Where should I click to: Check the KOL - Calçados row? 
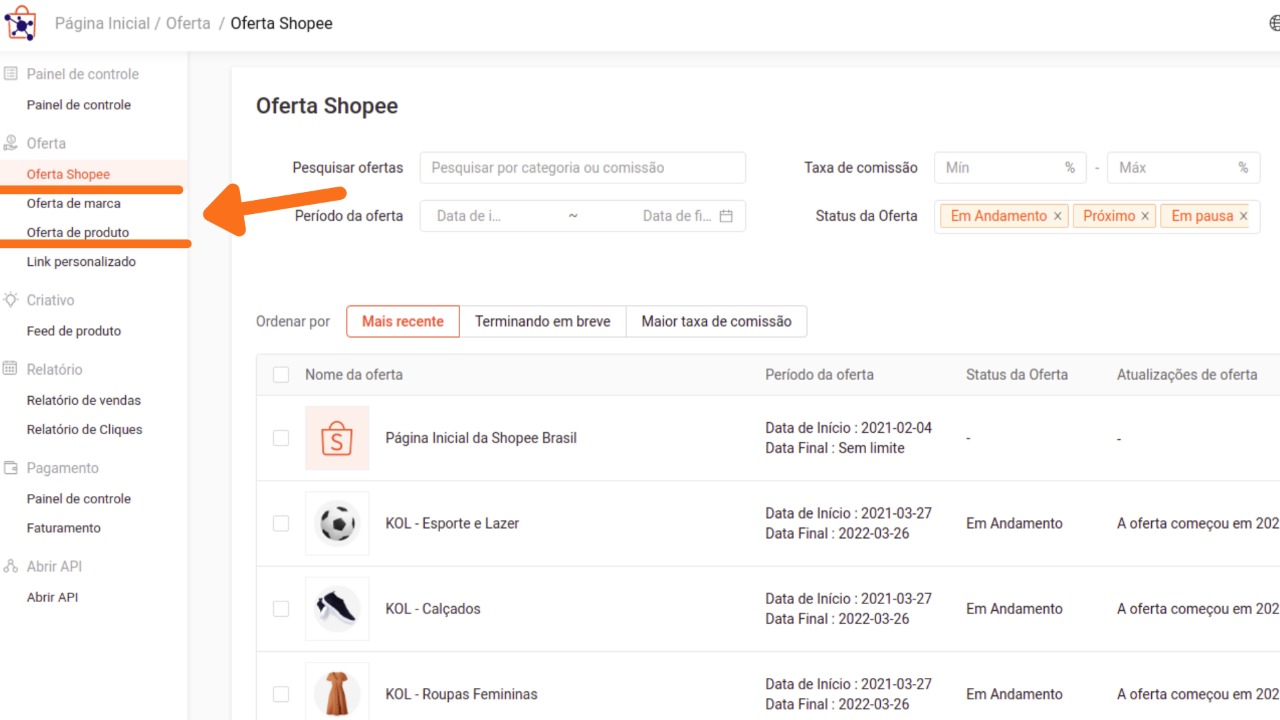click(x=281, y=609)
